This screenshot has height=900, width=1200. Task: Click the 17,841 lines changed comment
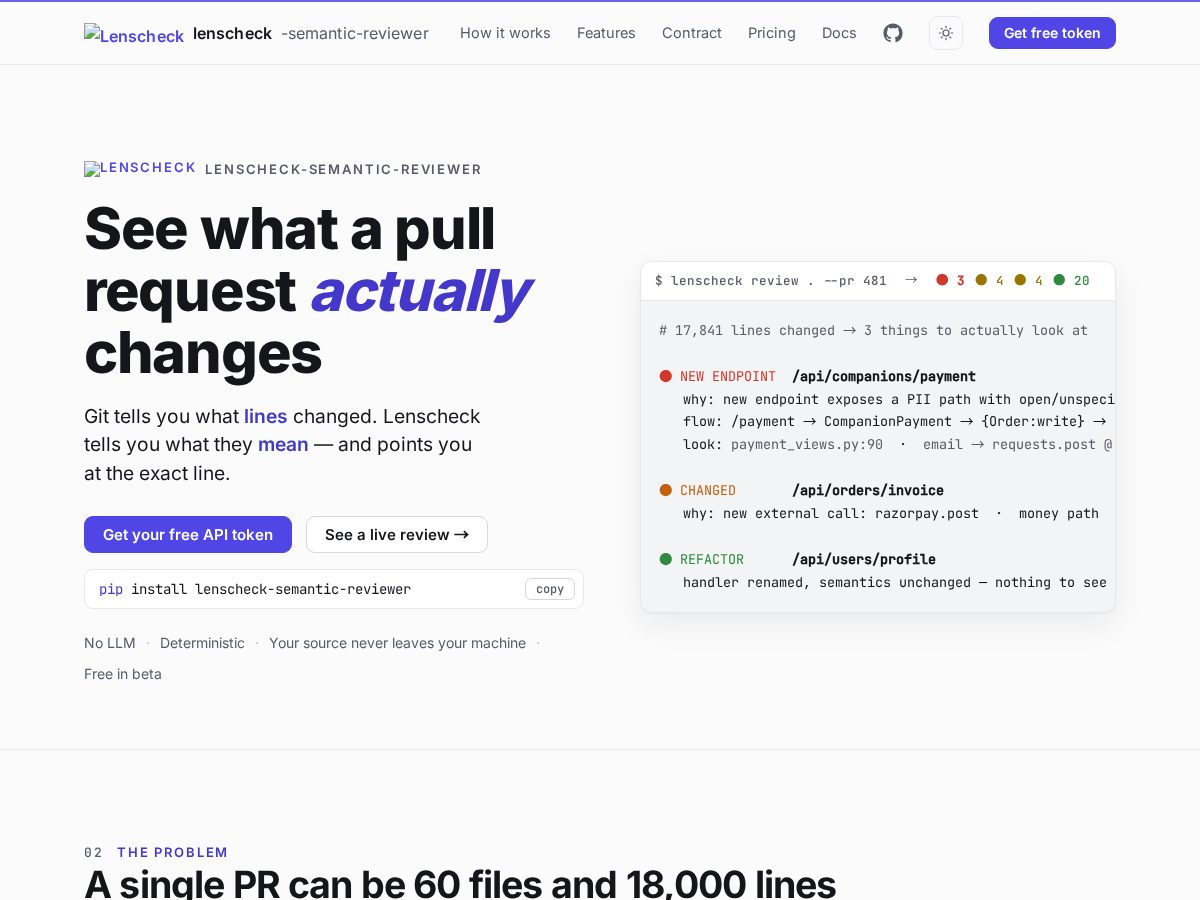(873, 331)
